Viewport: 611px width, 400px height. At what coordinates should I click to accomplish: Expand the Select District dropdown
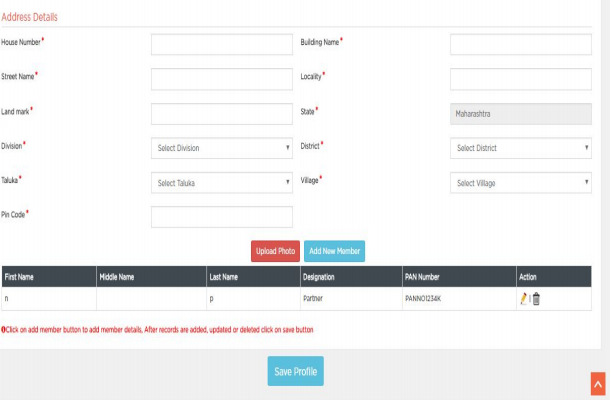tap(520, 148)
